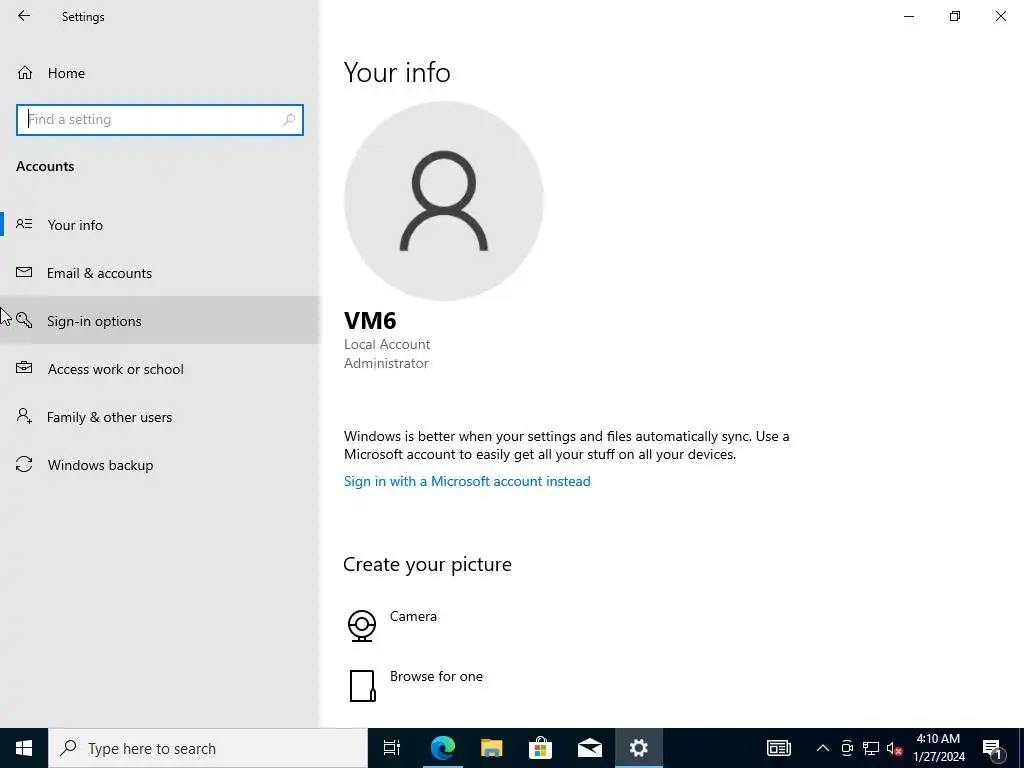Open the Mail app from the taskbar

(x=590, y=748)
